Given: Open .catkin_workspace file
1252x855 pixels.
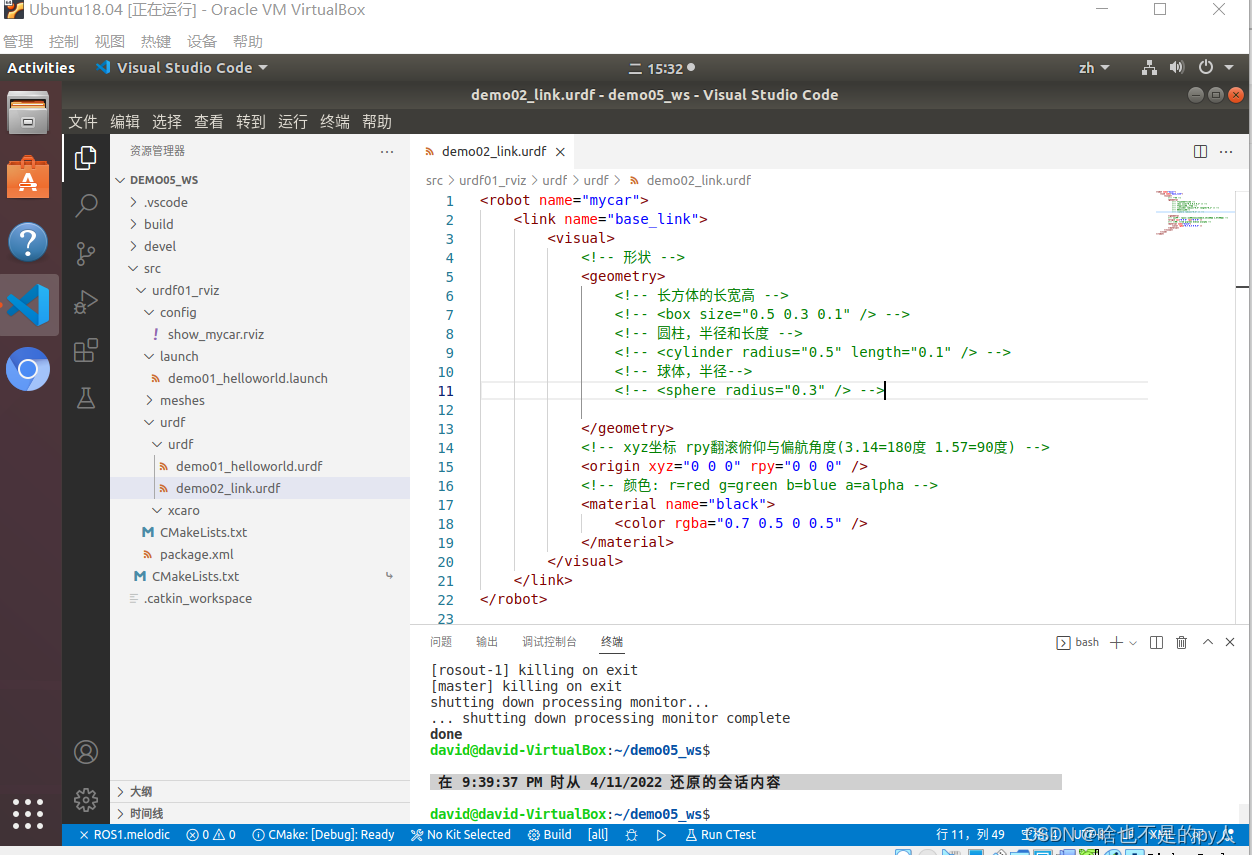Looking at the screenshot, I should [x=260, y=598].
